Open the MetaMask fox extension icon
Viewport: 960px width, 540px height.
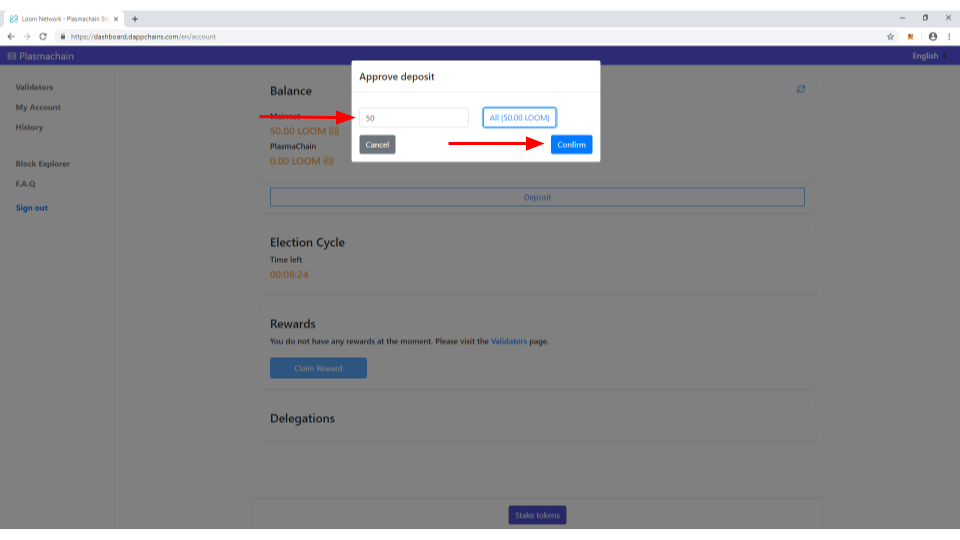click(x=910, y=37)
